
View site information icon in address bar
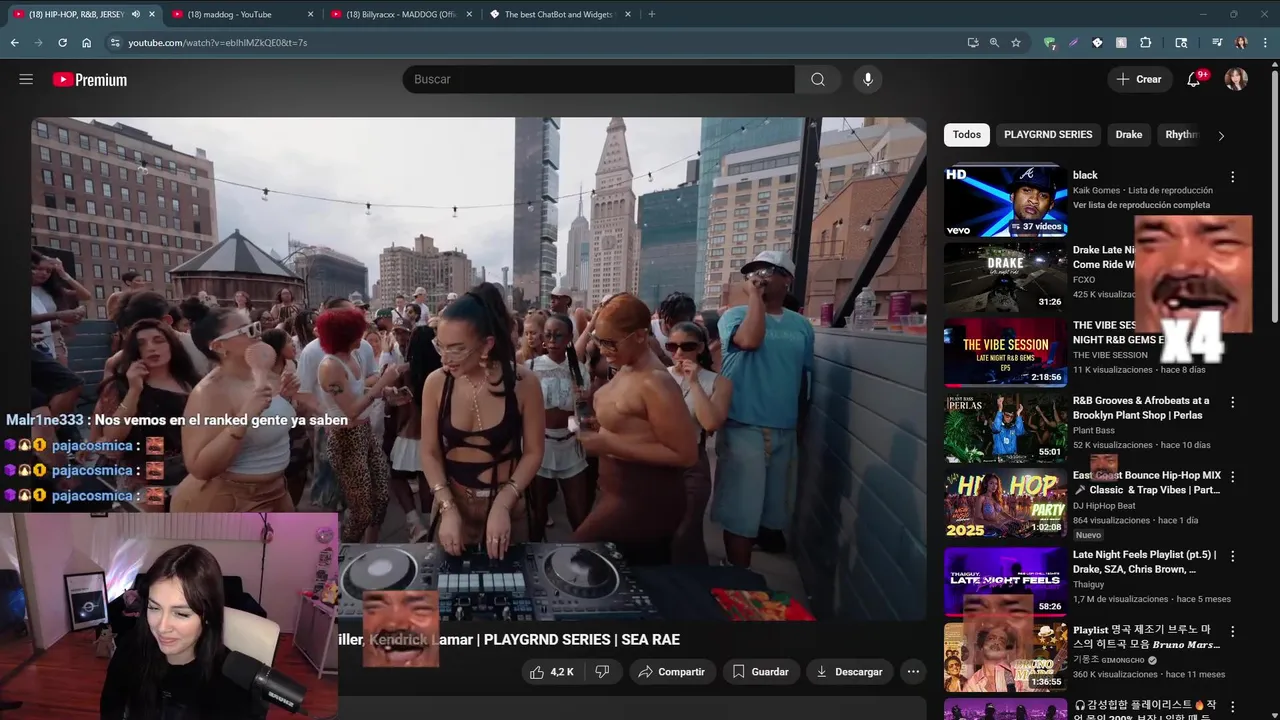pyautogui.click(x=115, y=43)
